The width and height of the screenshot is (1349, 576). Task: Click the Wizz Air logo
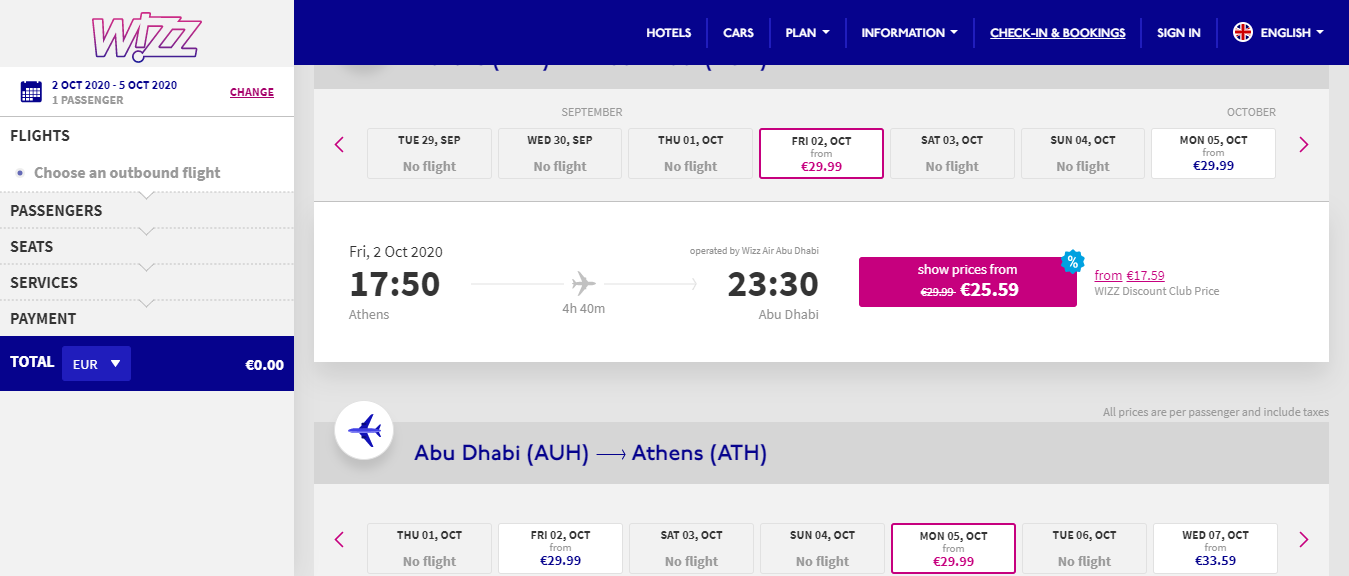click(147, 34)
